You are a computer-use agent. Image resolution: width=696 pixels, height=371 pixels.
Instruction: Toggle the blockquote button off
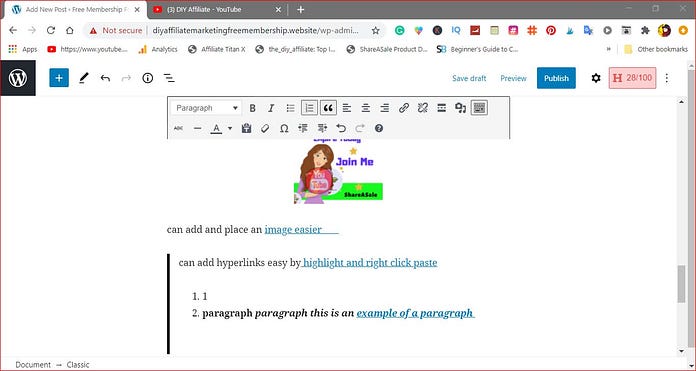(x=328, y=108)
